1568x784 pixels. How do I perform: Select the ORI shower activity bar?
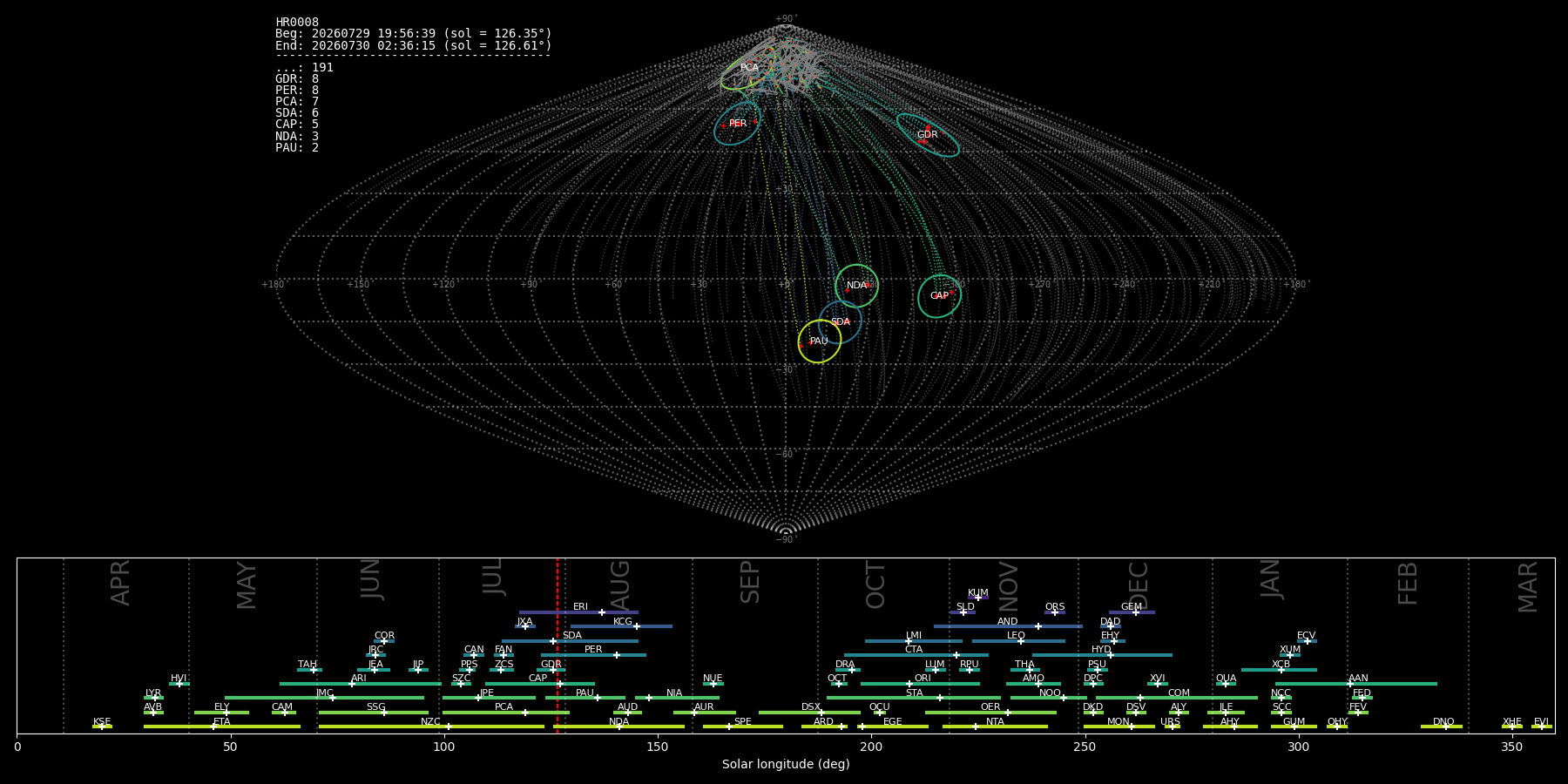(920, 684)
